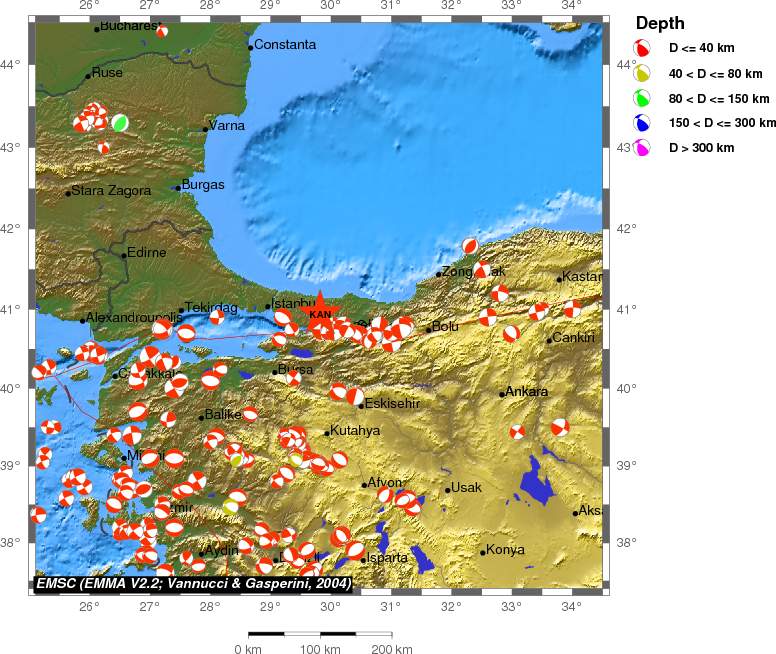This screenshot has height=654, width=776.
Task: Click the Bolu city label
Action: pyautogui.click(x=445, y=327)
